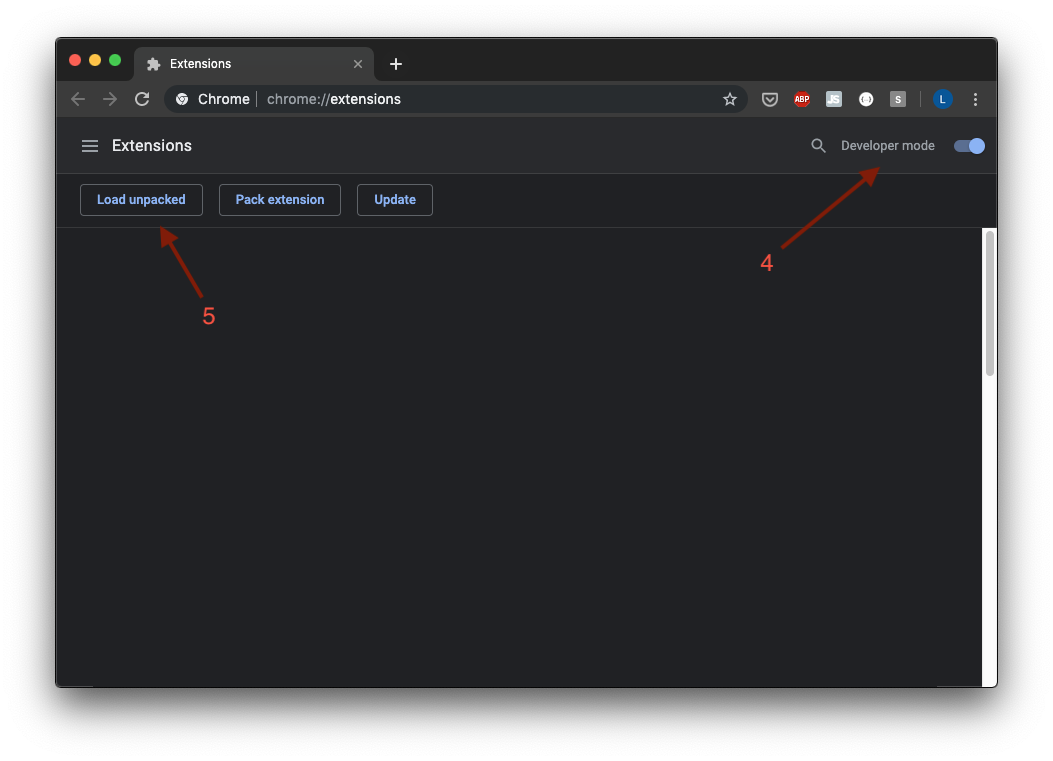The height and width of the screenshot is (761, 1053).
Task: Click the Chrome security shield in the address bar
Action: tap(181, 99)
